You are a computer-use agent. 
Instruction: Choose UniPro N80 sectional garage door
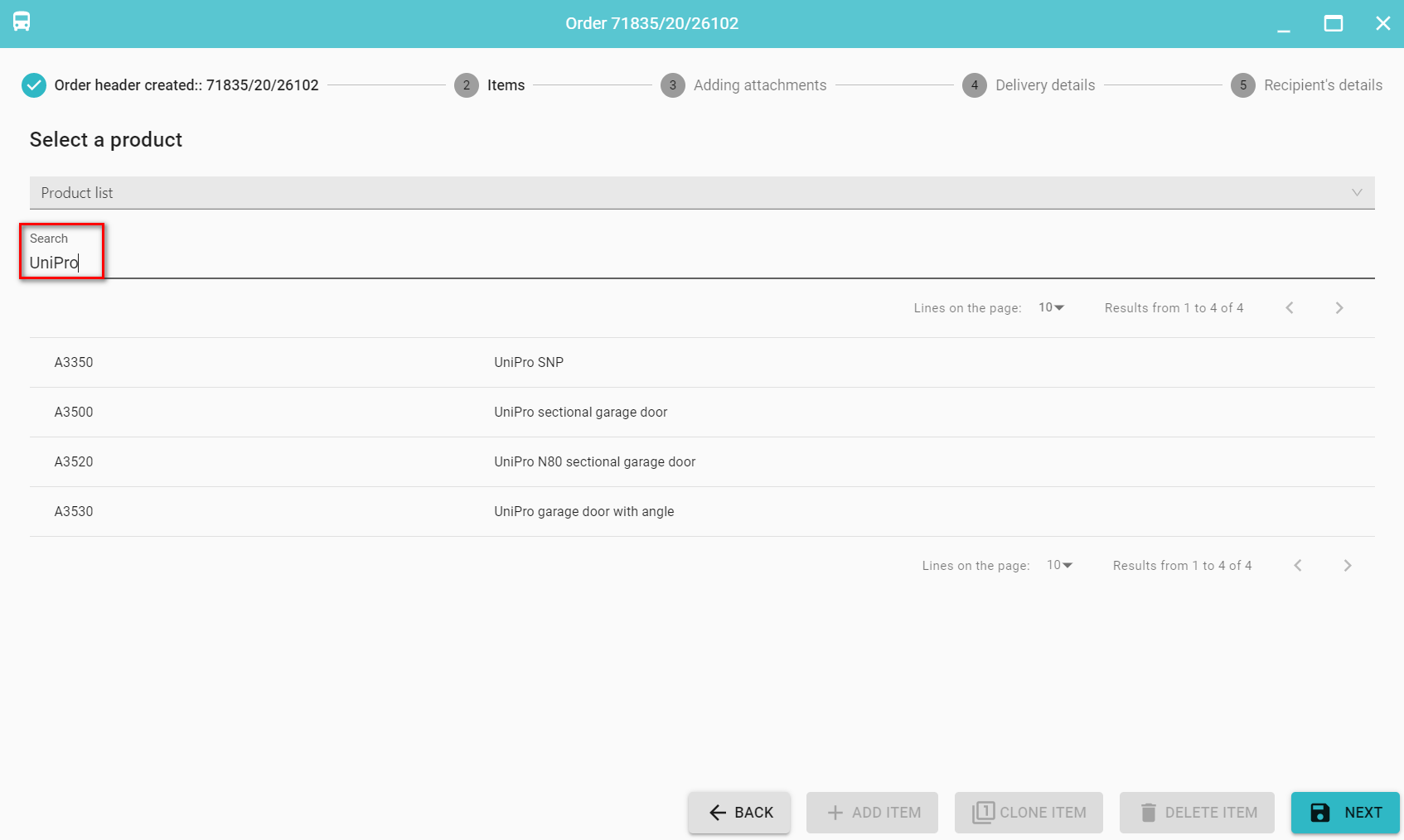[x=594, y=462]
